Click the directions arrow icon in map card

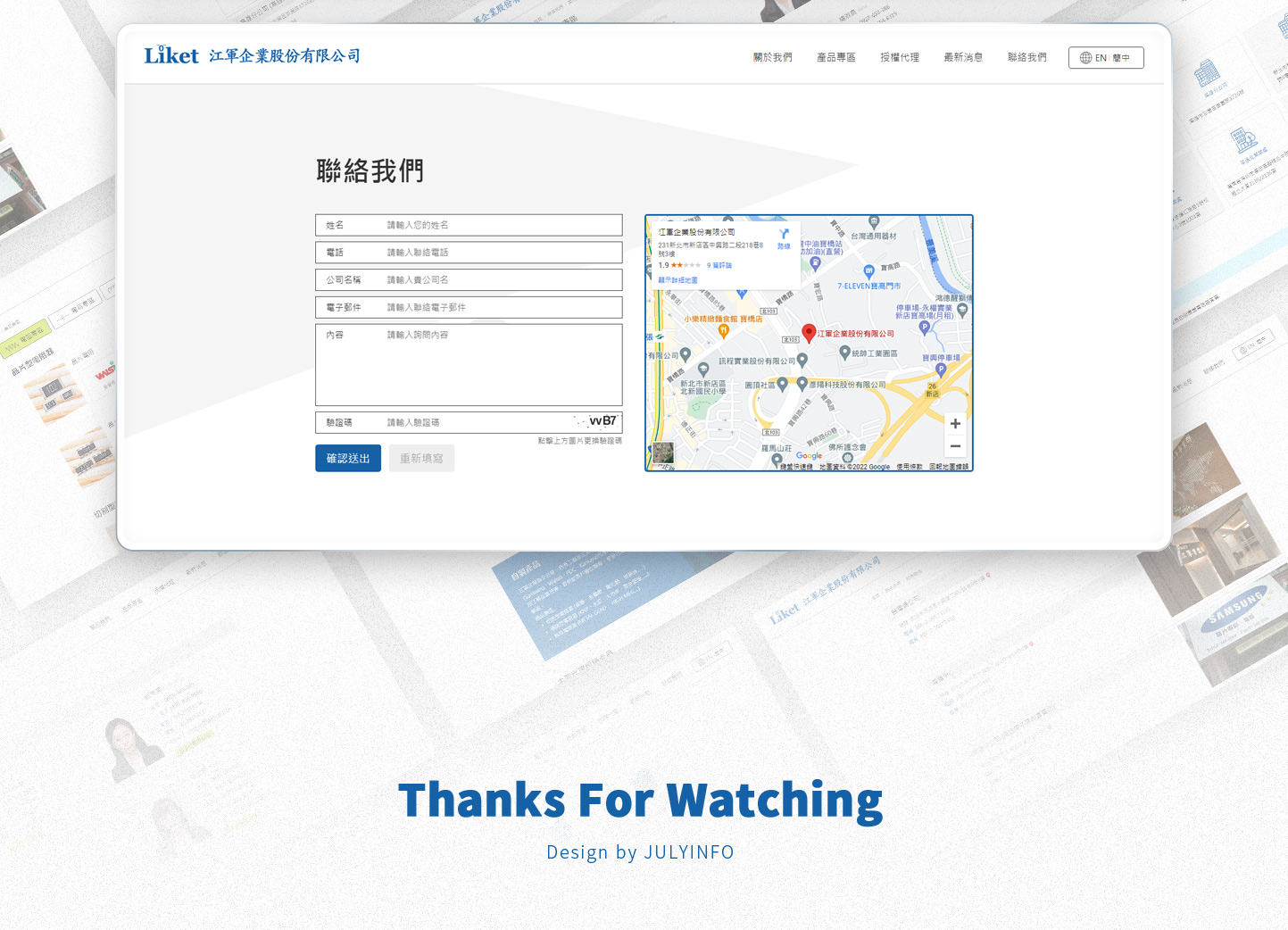coord(784,235)
